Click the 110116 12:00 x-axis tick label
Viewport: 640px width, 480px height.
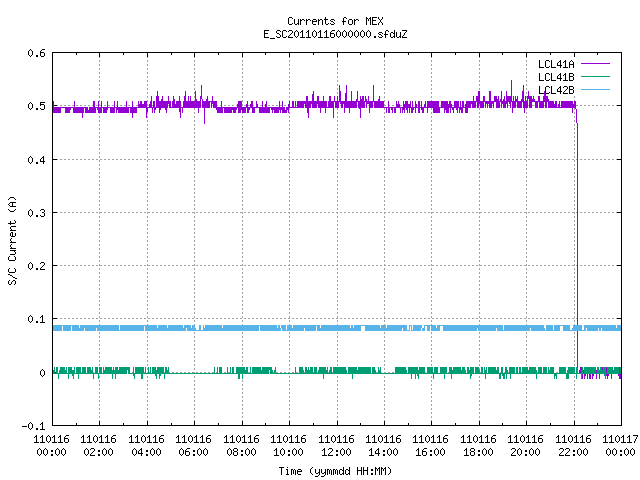click(x=336, y=446)
